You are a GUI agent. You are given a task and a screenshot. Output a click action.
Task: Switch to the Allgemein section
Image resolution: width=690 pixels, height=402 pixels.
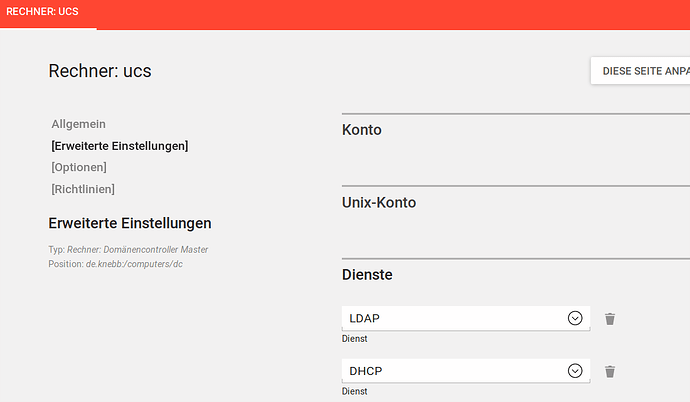[78, 124]
